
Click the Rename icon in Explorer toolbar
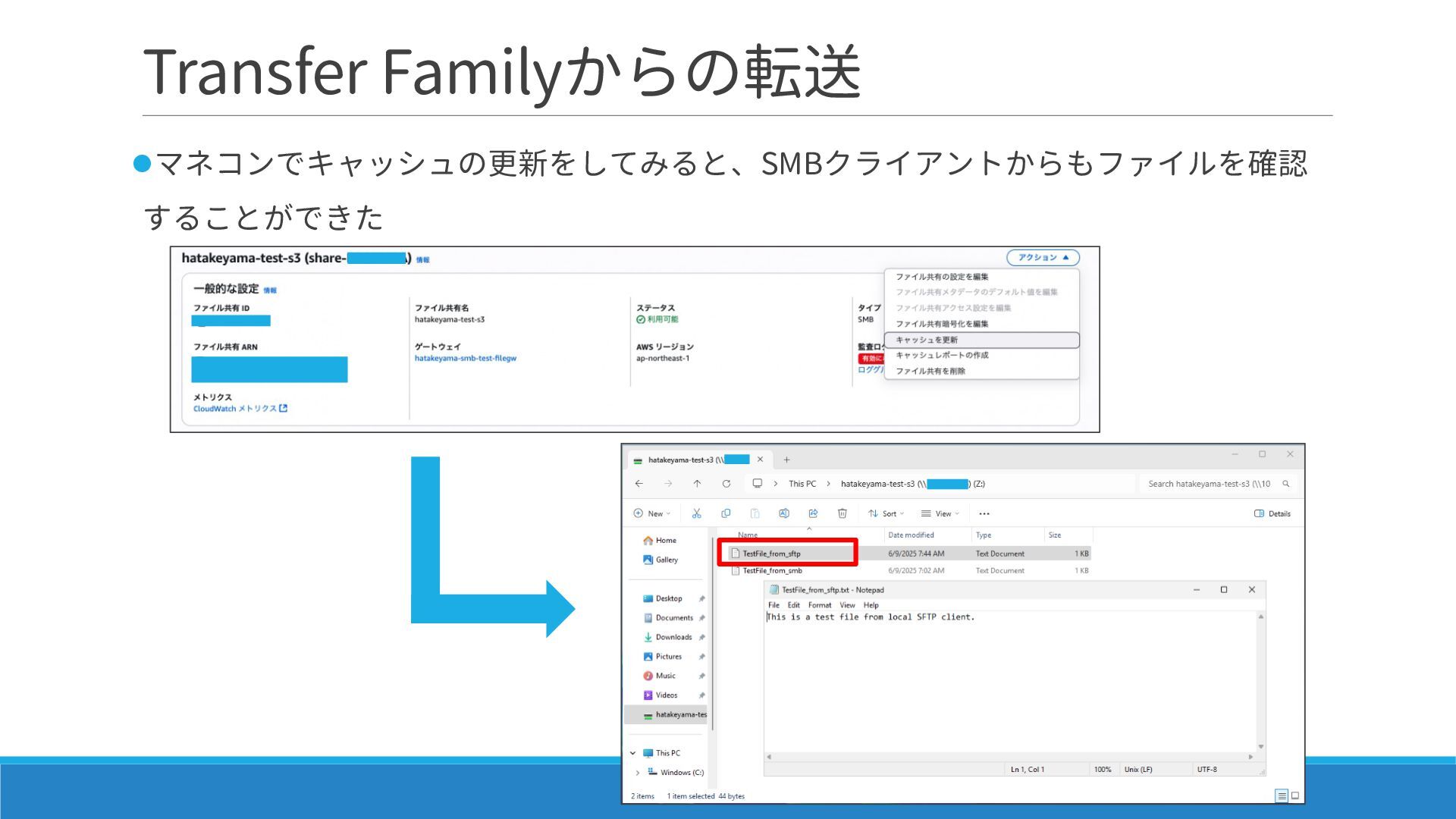tap(784, 513)
